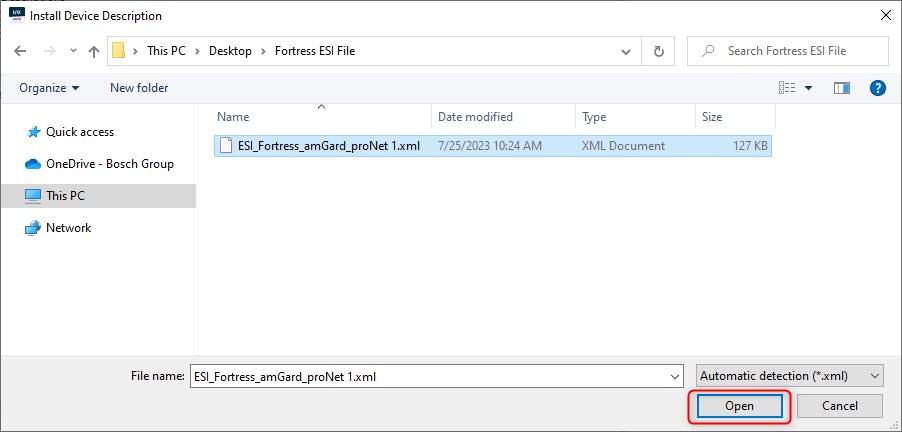This screenshot has width=902, height=432.
Task: Toggle the preview pane icon
Action: 842,88
